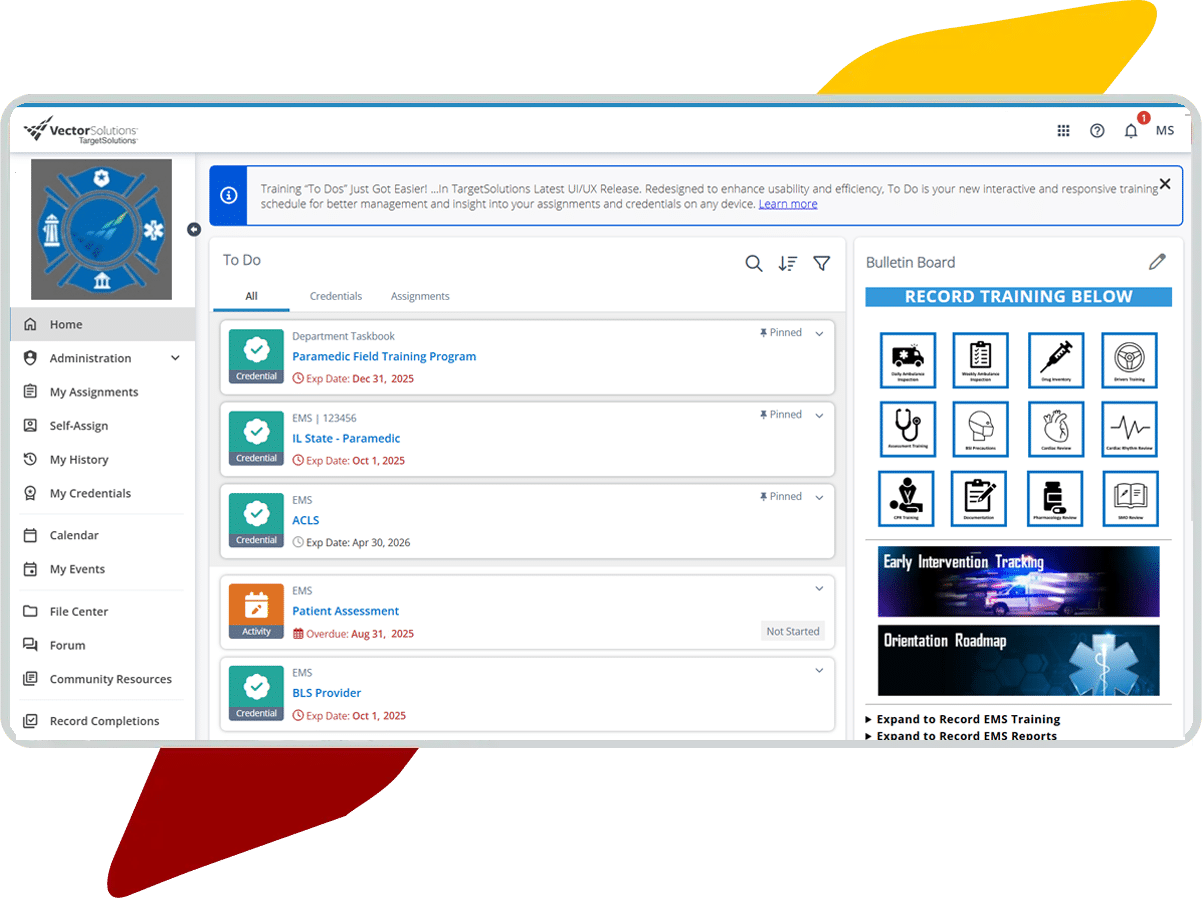Expand the Administration menu chevron
The height and width of the screenshot is (898, 1202).
[x=175, y=357]
